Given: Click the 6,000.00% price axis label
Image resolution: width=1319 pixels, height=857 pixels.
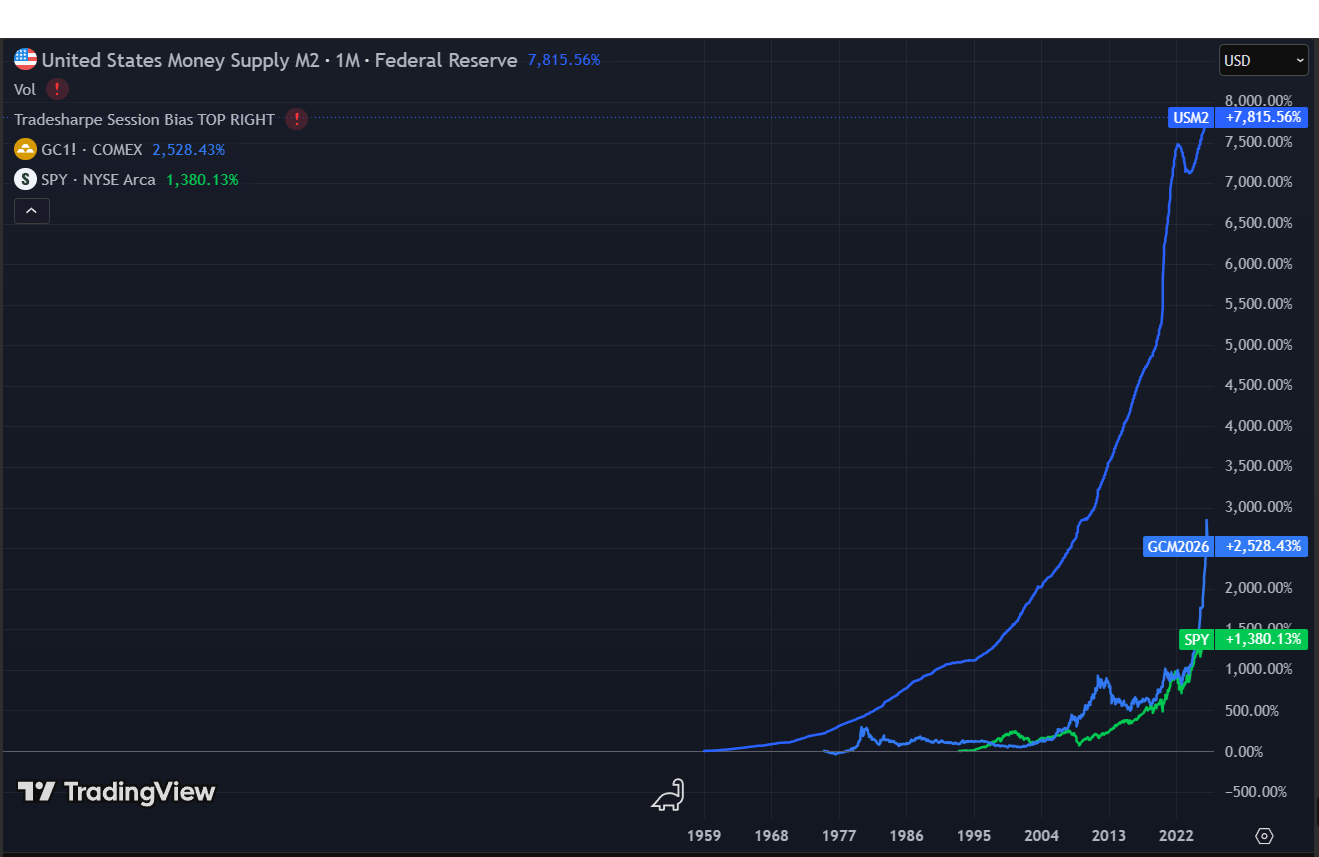Looking at the screenshot, I should pyautogui.click(x=1258, y=263).
